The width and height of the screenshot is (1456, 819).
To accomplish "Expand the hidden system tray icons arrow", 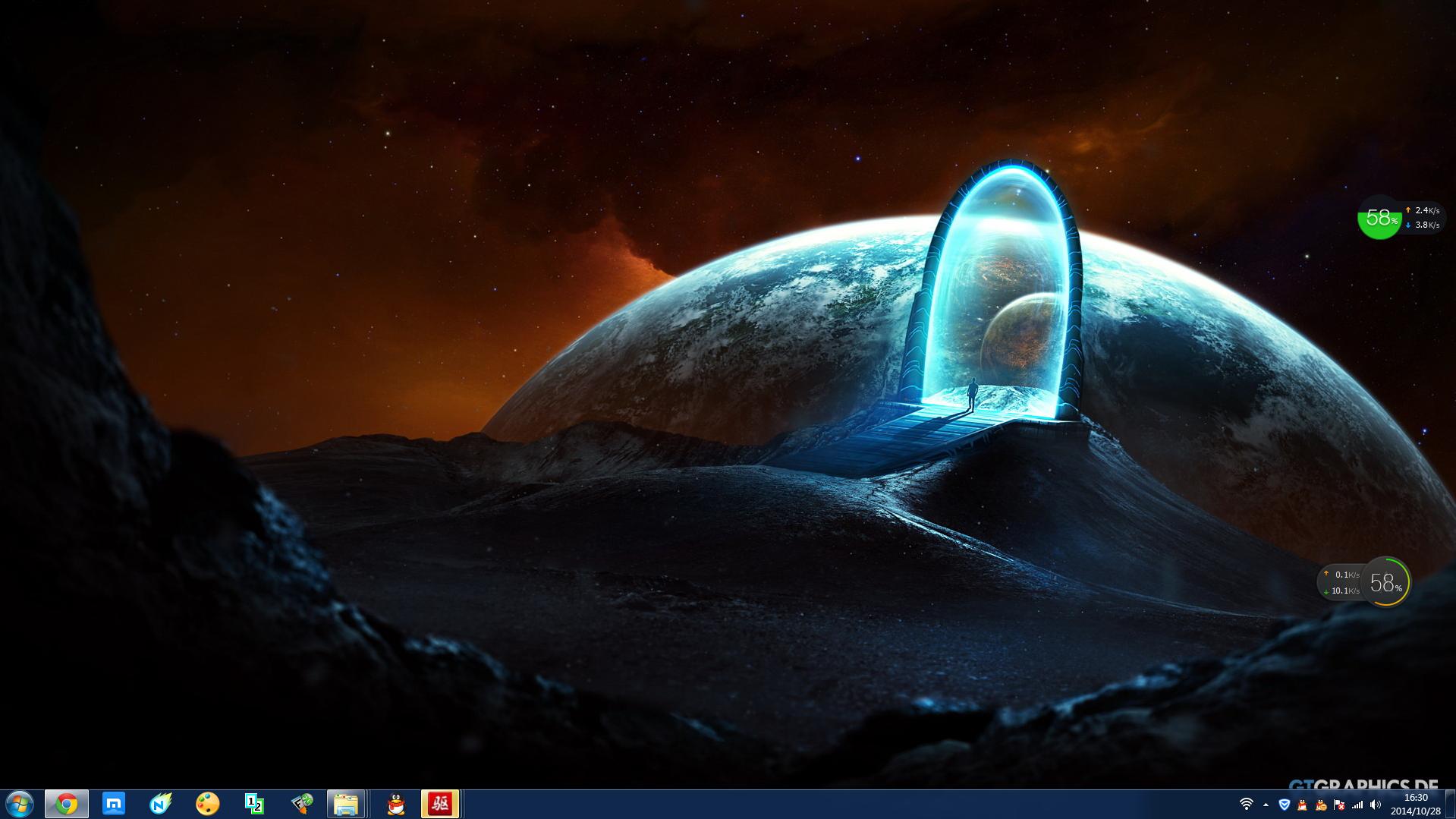I will [x=1266, y=805].
